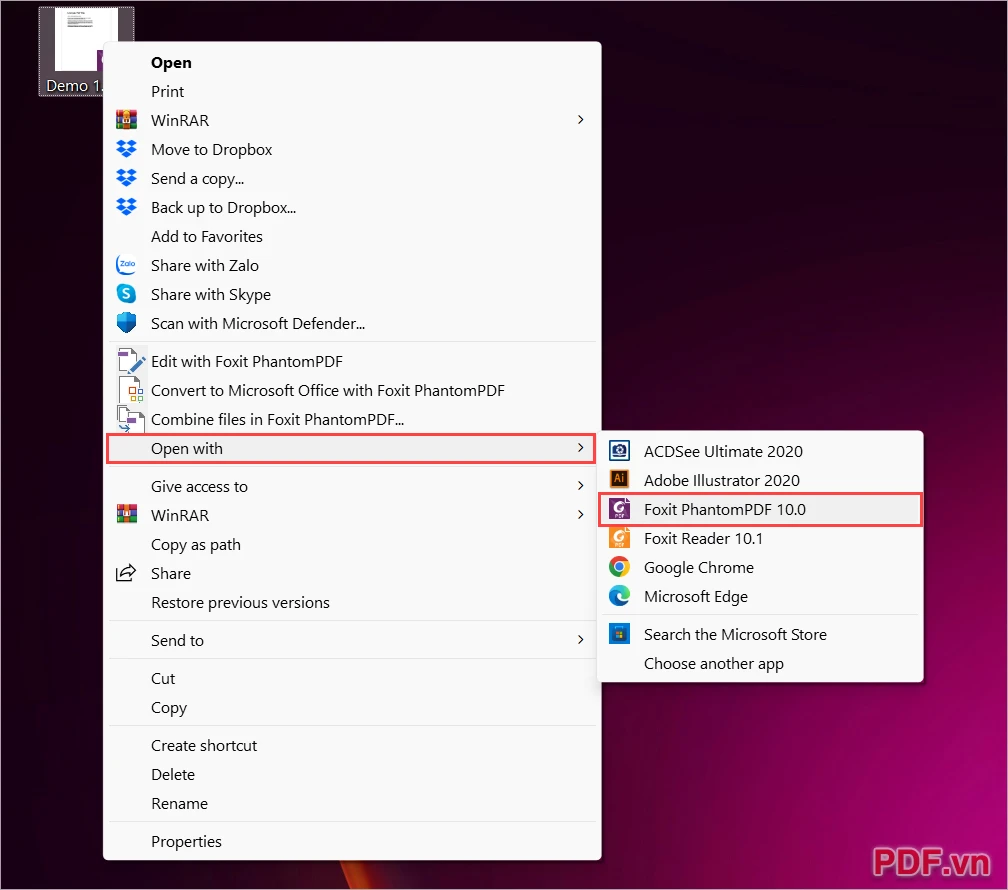Image resolution: width=1008 pixels, height=890 pixels.
Task: Expand the first WinRAR submenu arrow
Action: tap(580, 120)
